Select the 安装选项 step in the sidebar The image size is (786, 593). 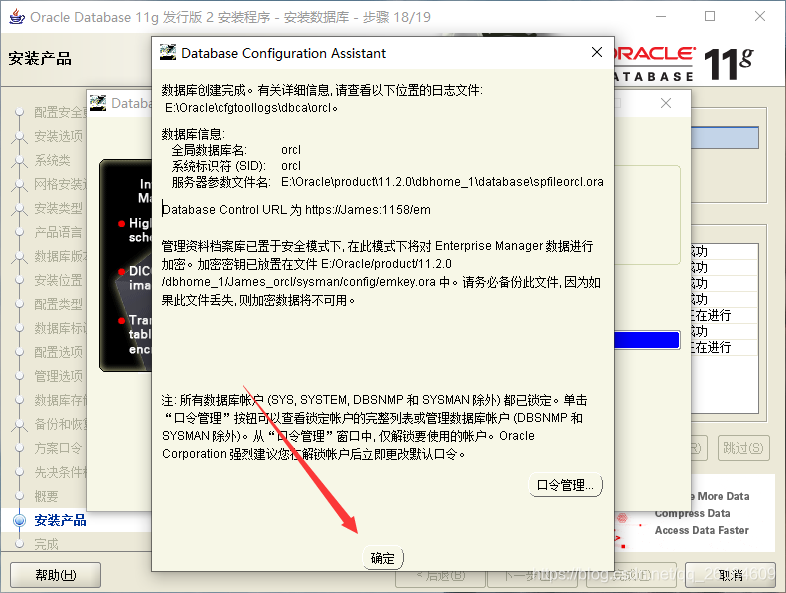[x=58, y=136]
